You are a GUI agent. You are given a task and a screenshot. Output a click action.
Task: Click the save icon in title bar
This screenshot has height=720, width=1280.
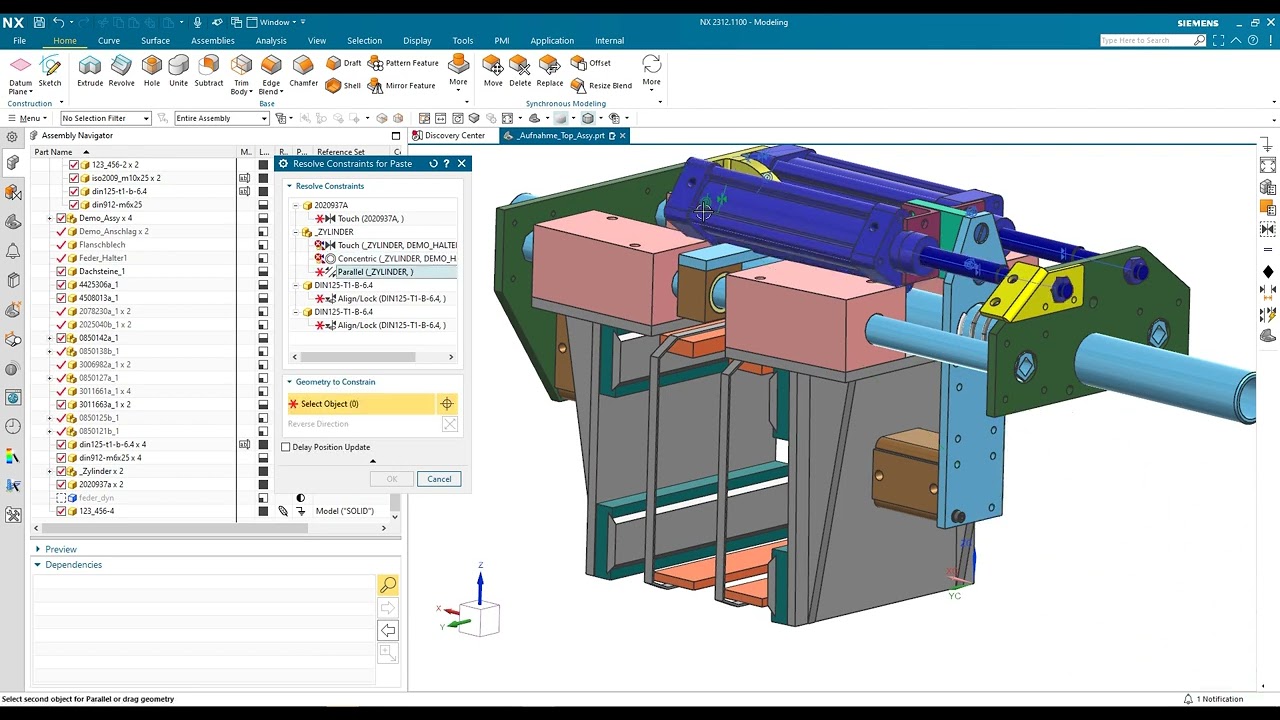(39, 22)
